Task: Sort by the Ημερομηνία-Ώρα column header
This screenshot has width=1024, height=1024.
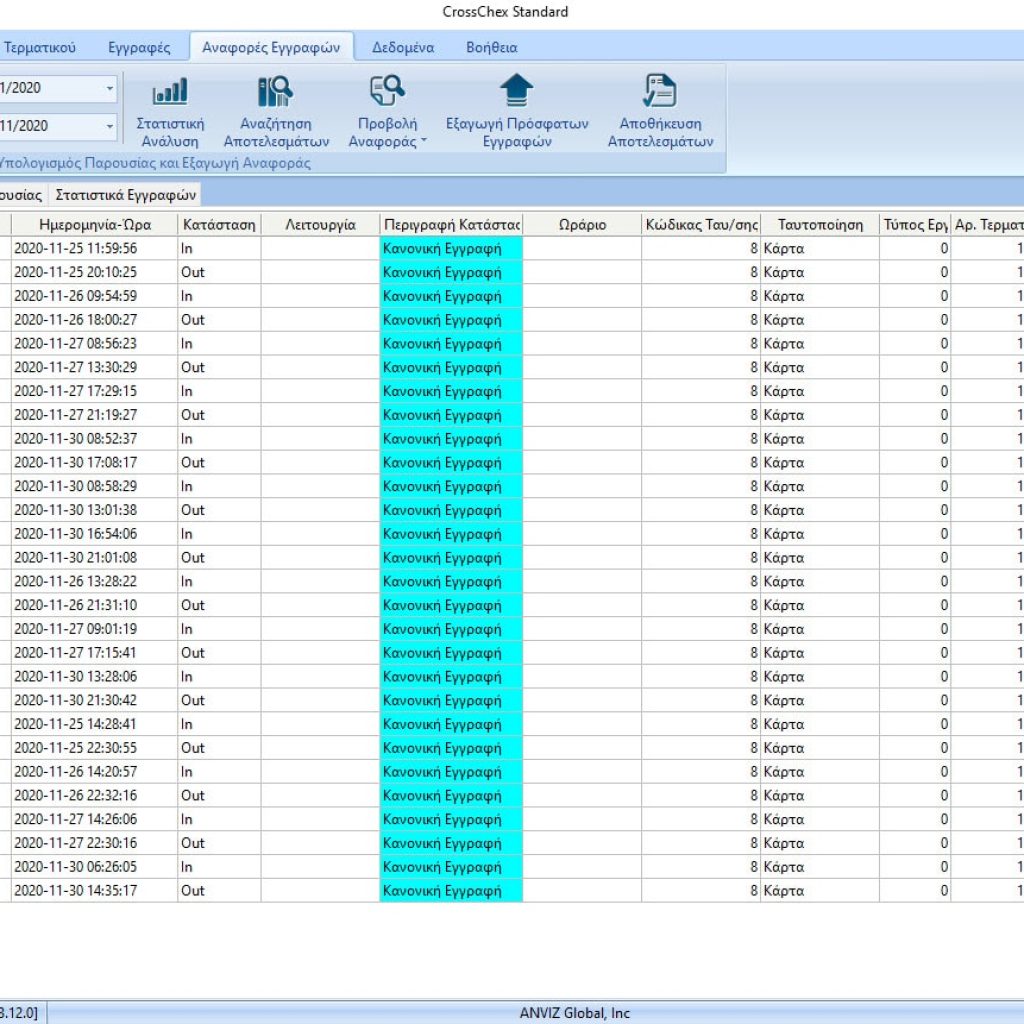Action: (95, 225)
